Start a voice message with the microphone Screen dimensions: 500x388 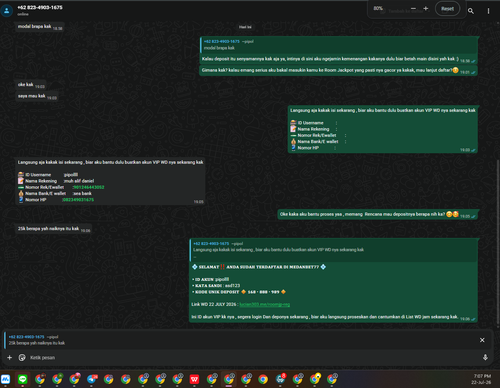pyautogui.click(x=485, y=357)
